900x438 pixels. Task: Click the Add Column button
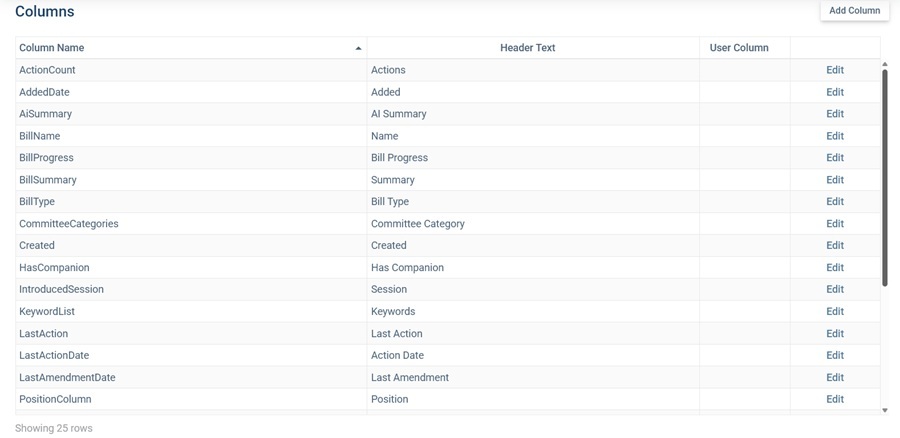[854, 11]
